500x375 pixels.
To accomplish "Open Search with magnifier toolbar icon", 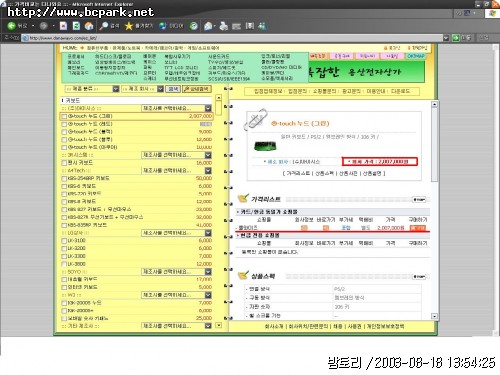I will coord(104,26).
